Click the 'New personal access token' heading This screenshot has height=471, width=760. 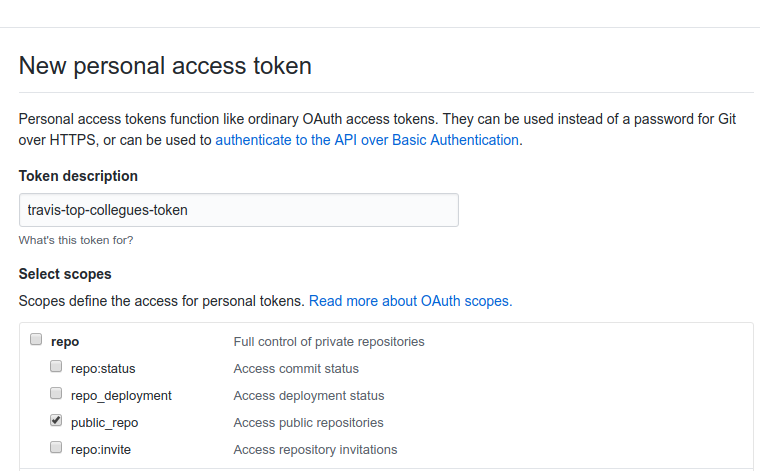pyautogui.click(x=165, y=66)
